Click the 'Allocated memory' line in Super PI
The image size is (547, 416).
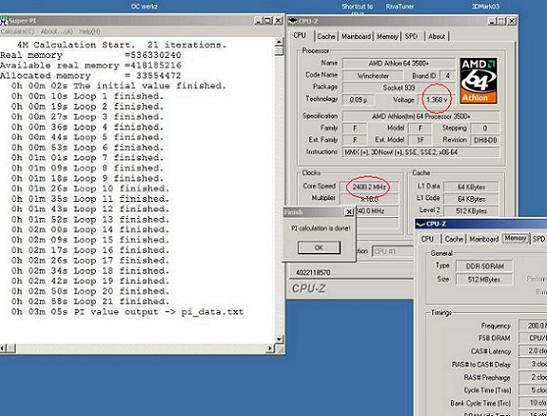(90, 76)
